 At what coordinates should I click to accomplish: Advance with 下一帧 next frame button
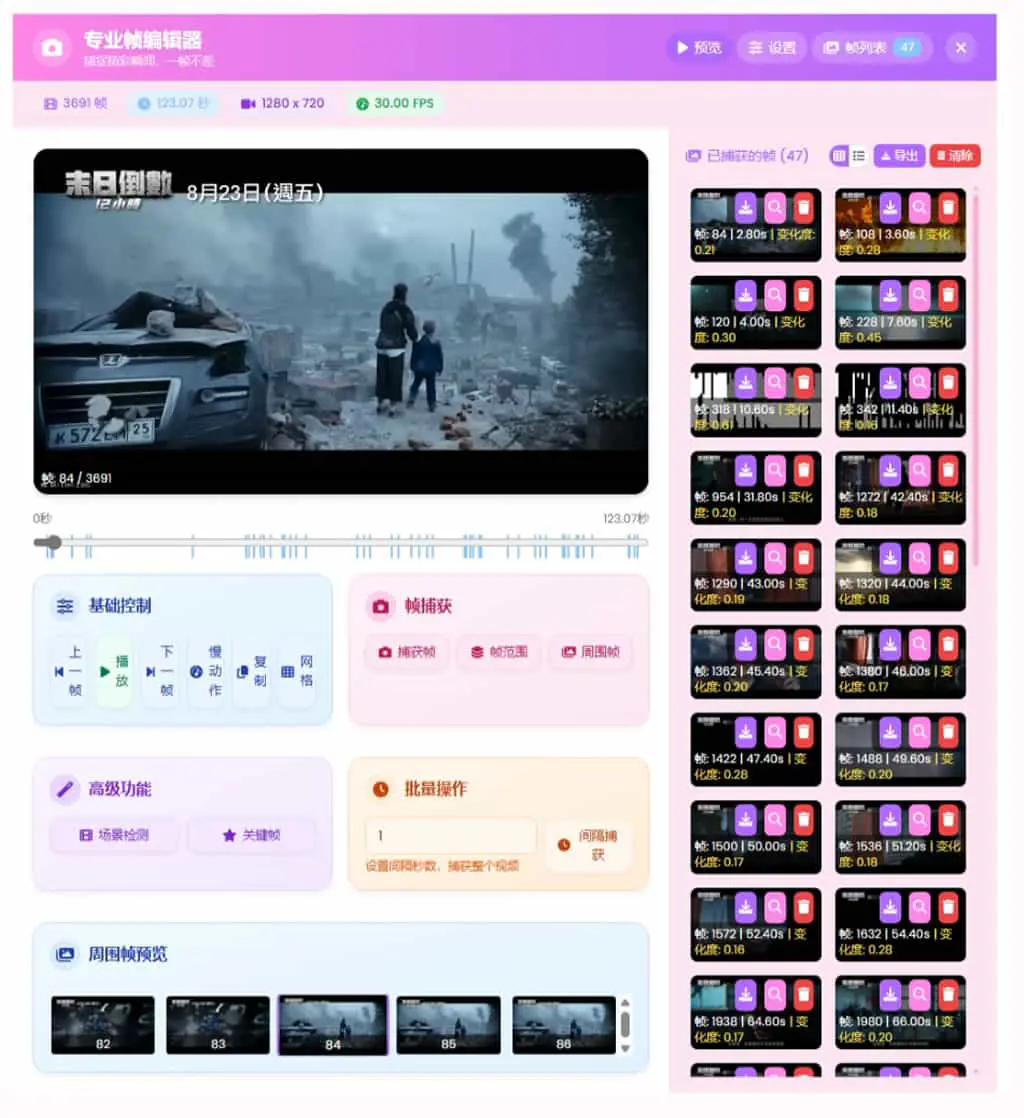click(x=160, y=671)
